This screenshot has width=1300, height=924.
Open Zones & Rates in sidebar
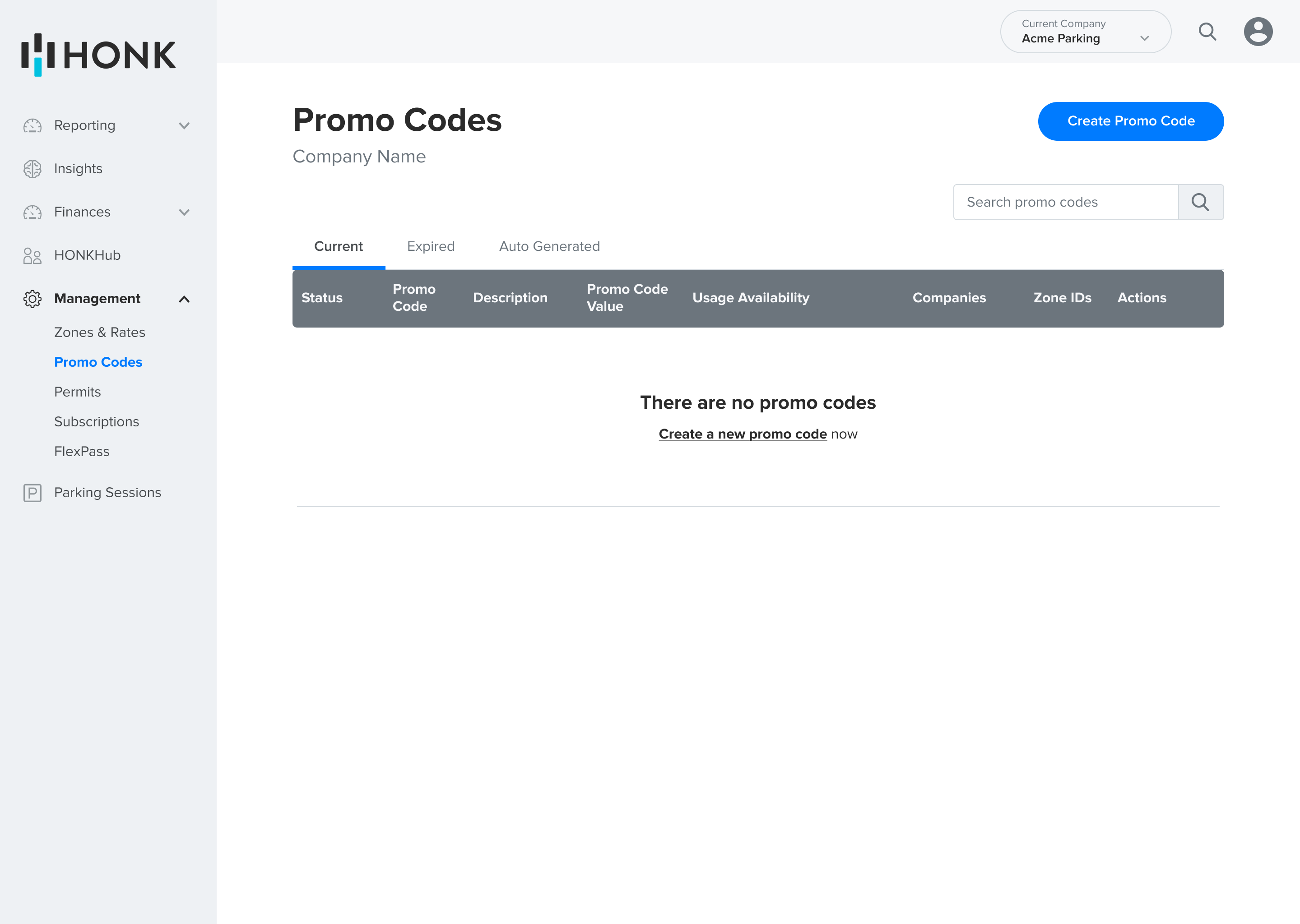[x=100, y=332]
